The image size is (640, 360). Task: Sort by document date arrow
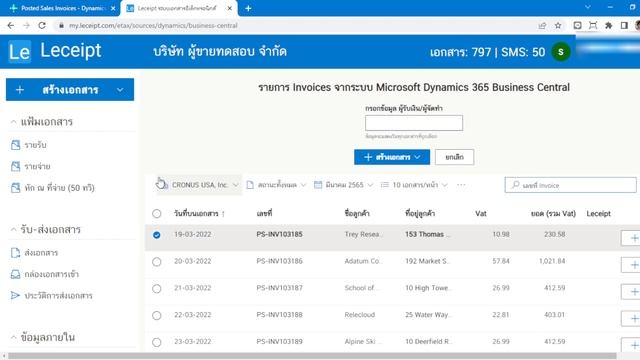pyautogui.click(x=223, y=214)
